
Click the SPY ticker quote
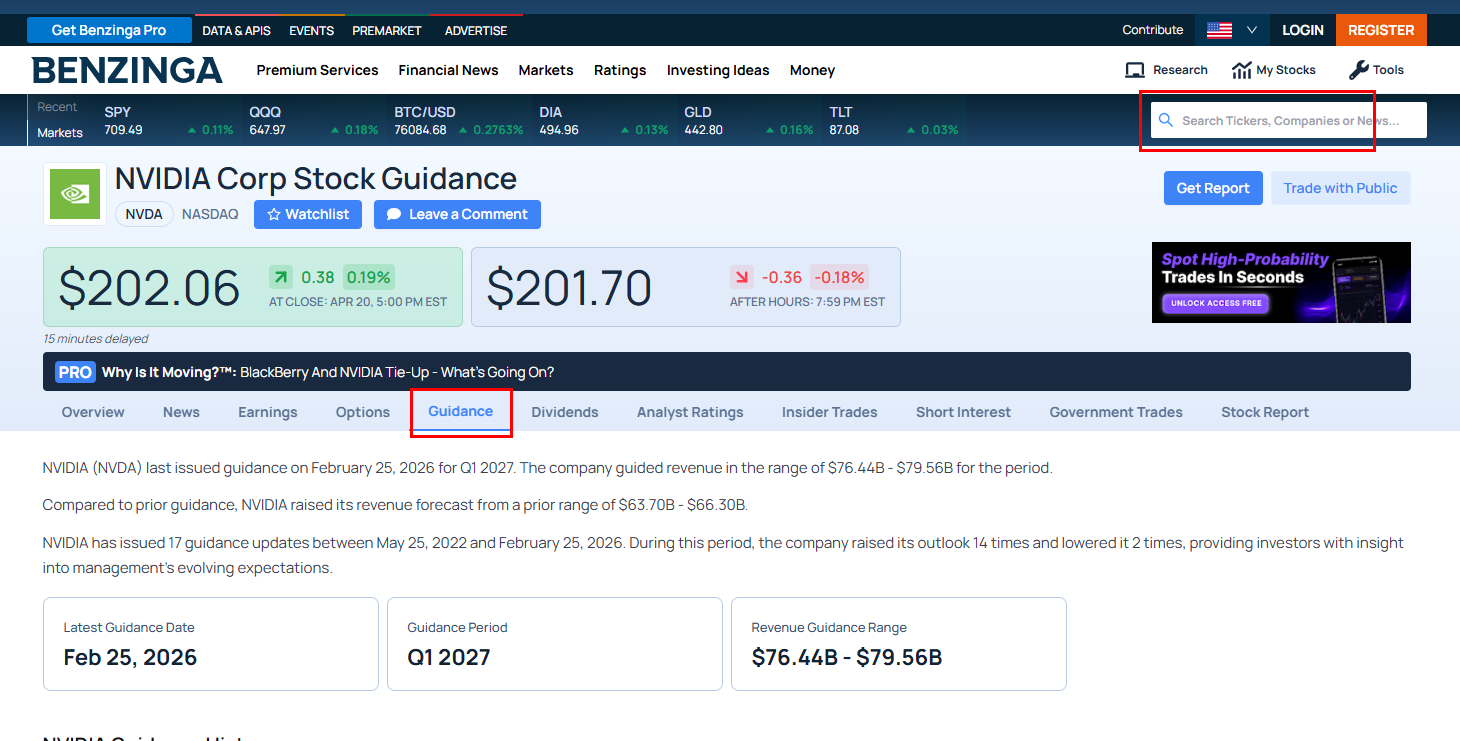pos(168,120)
